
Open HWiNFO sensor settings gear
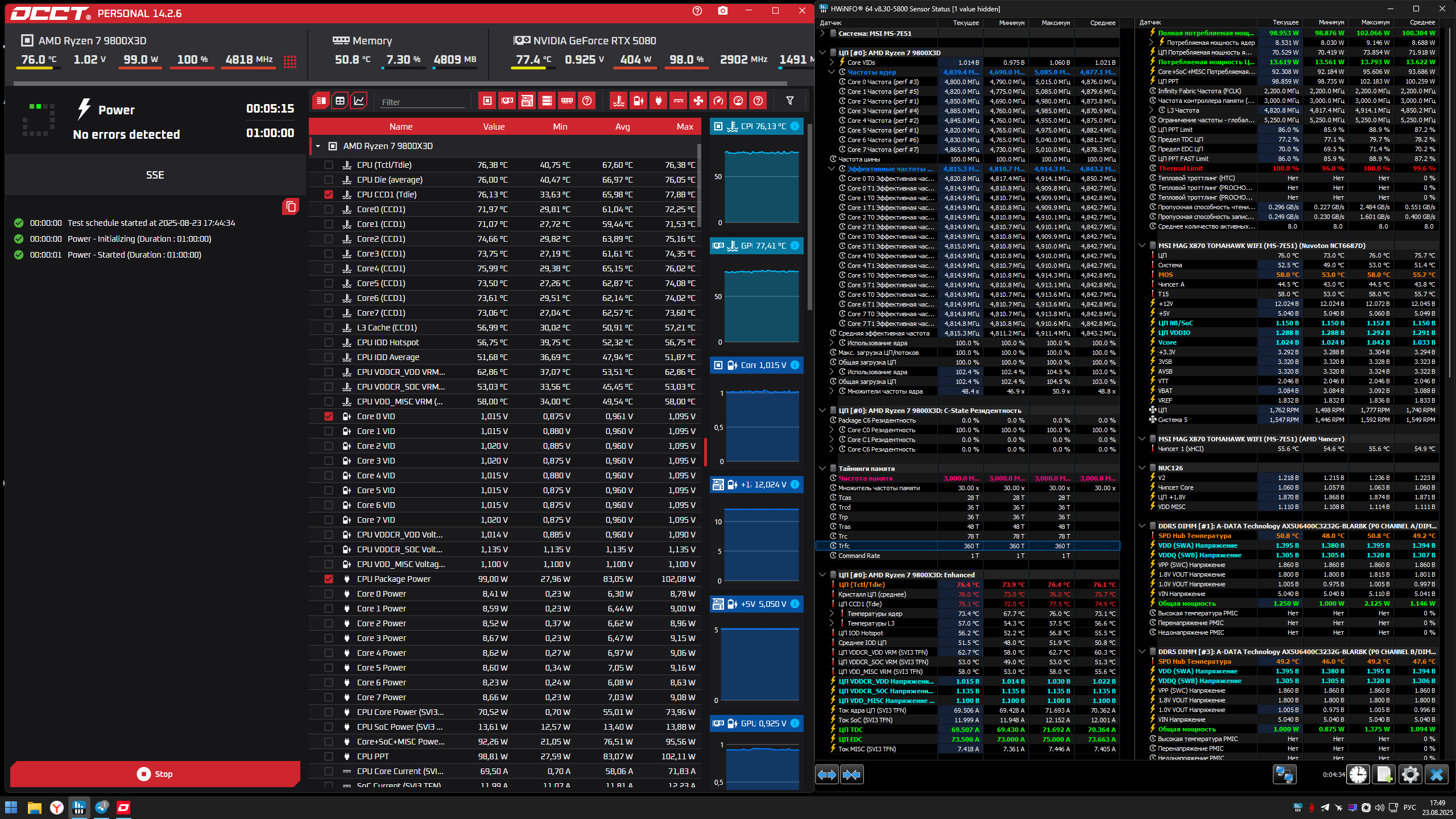pos(1410,774)
